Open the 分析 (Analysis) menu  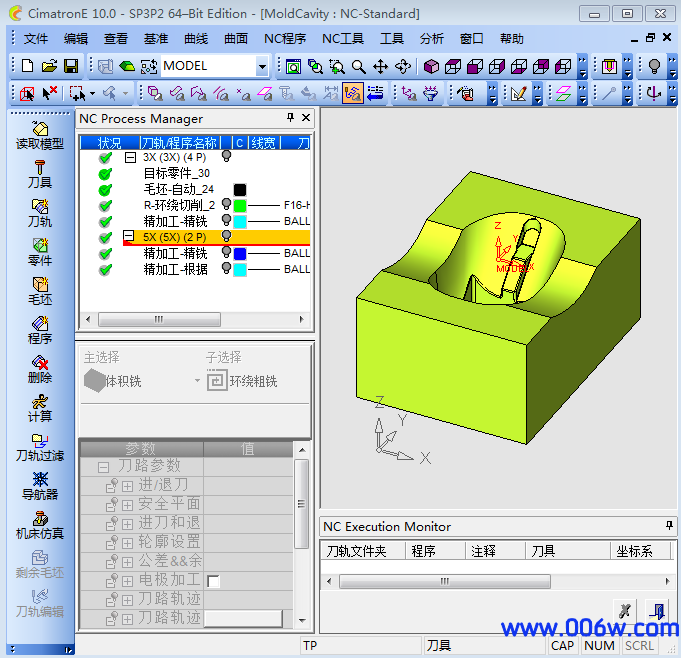(432, 38)
